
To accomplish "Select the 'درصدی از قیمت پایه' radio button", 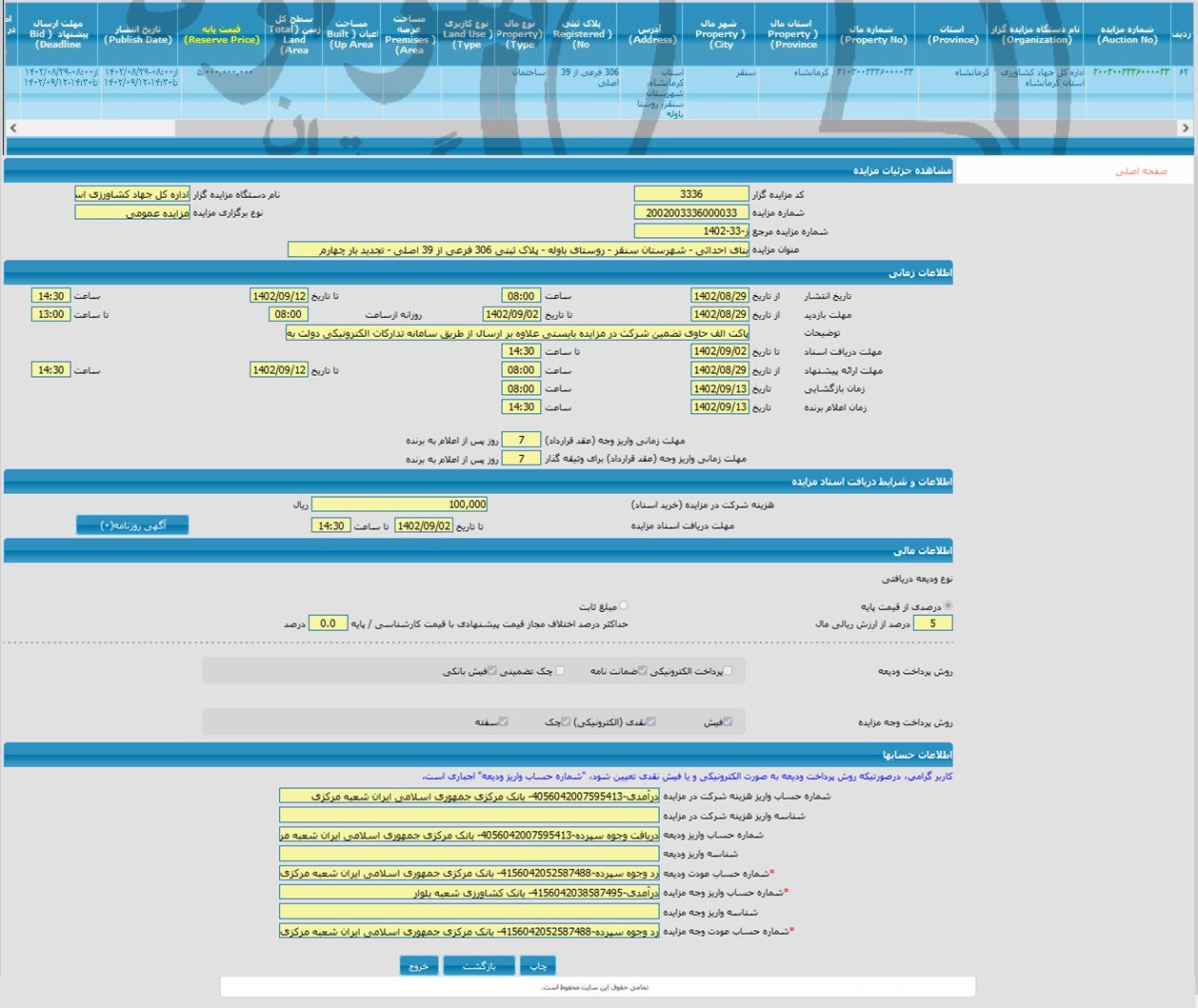I will tap(948, 606).
